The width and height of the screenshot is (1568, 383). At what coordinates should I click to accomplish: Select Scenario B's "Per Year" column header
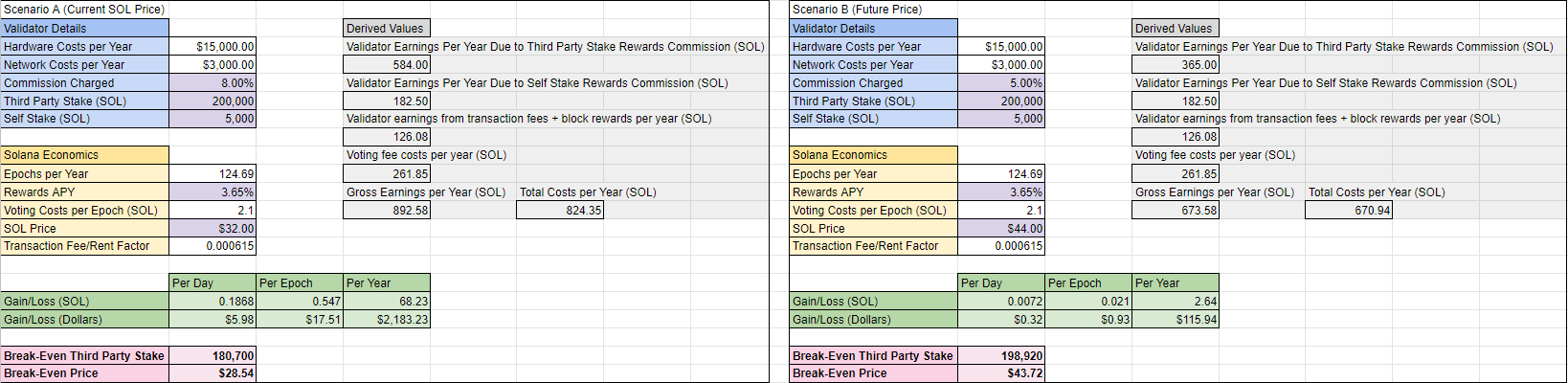click(x=1175, y=283)
